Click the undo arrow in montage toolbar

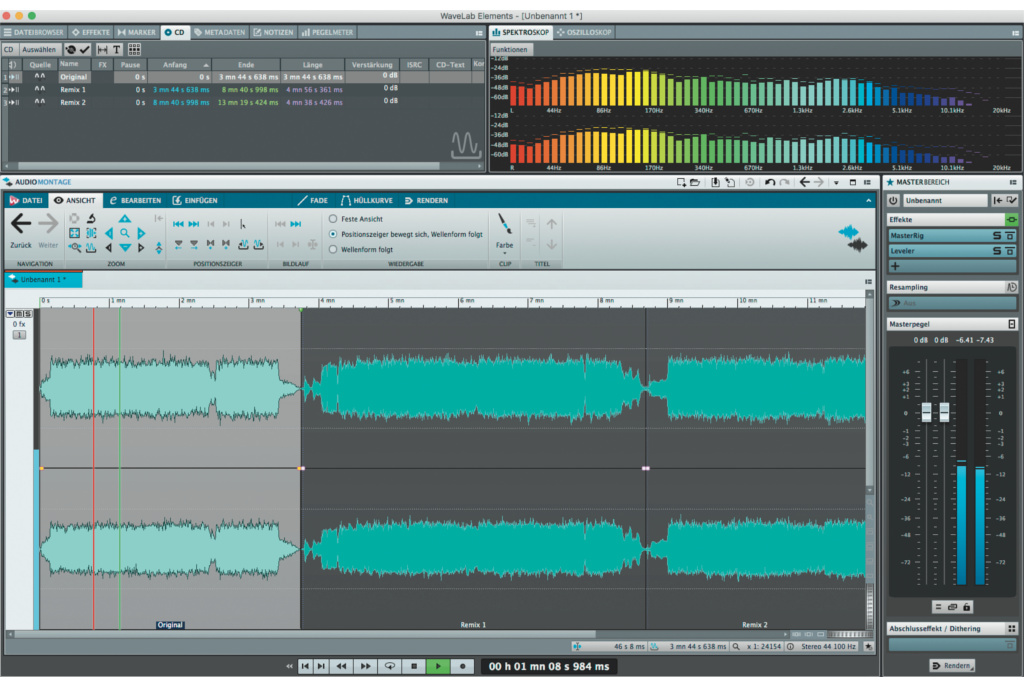[x=769, y=183]
